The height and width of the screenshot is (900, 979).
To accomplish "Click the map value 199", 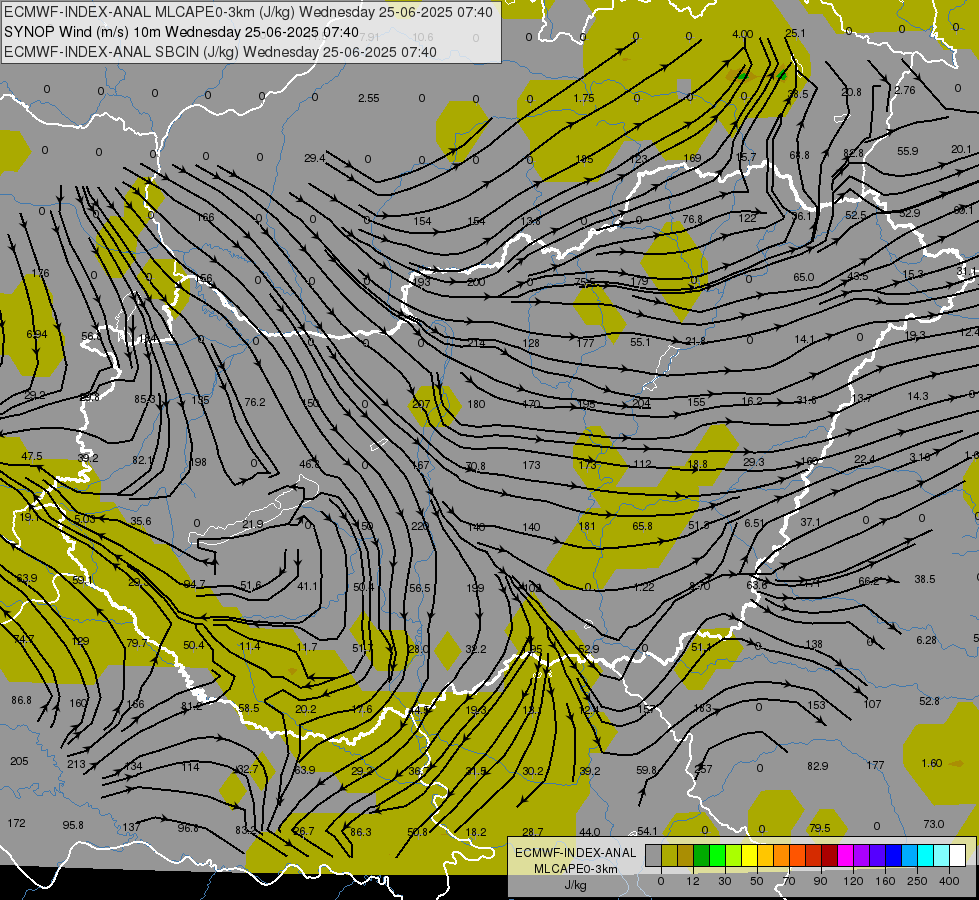I will 475,588.
